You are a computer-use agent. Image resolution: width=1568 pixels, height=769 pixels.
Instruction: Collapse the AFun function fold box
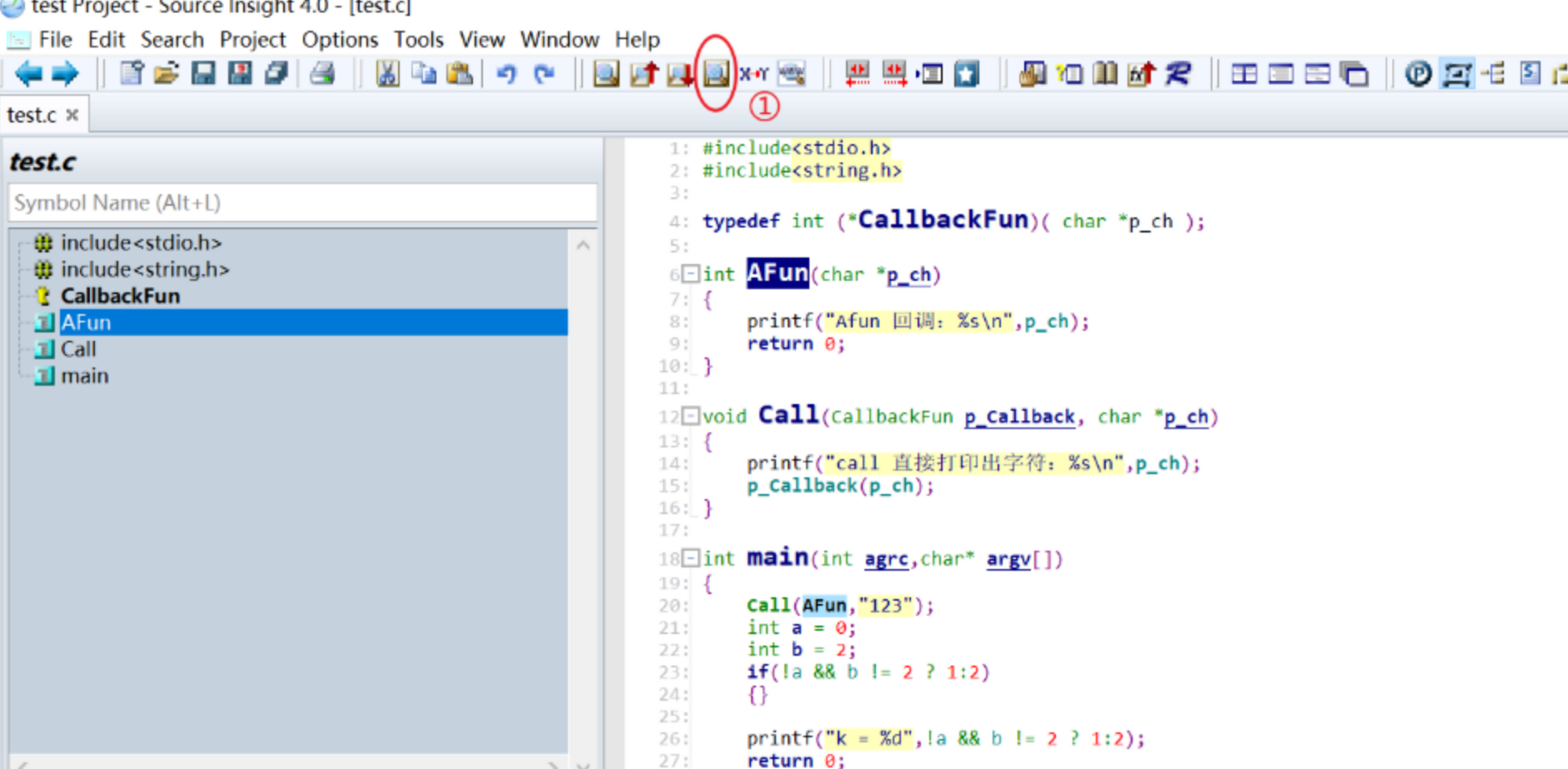pos(690,273)
